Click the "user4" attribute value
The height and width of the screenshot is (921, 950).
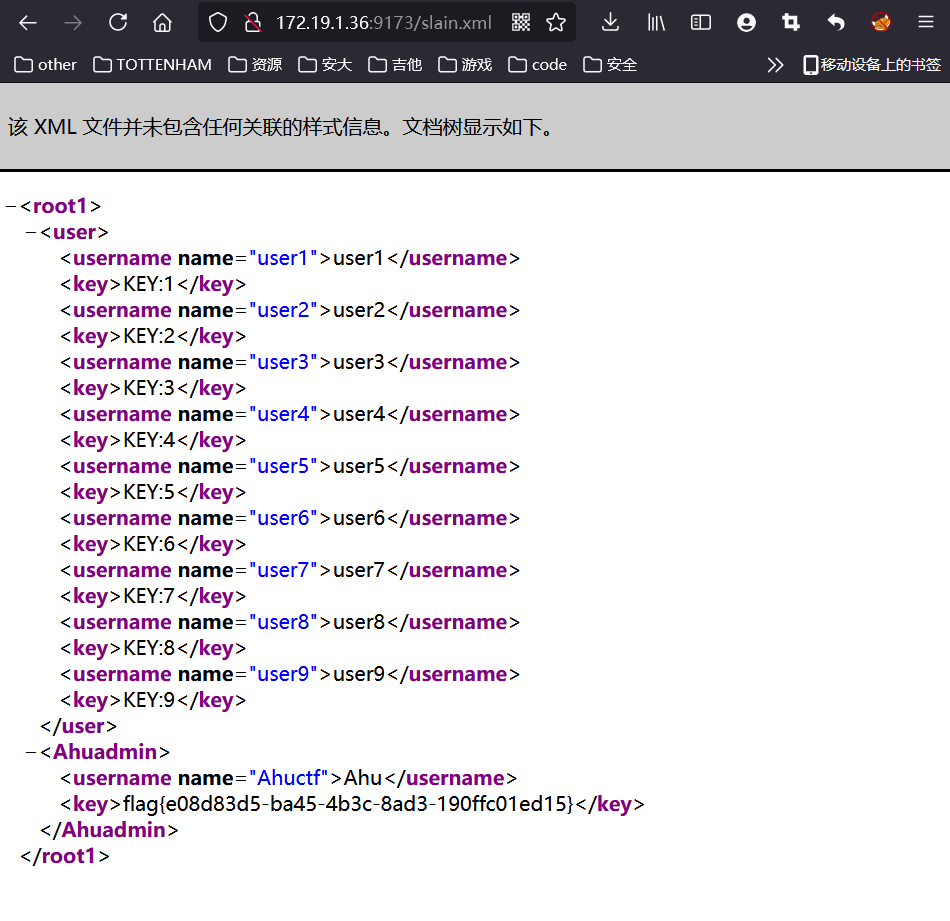(284, 414)
